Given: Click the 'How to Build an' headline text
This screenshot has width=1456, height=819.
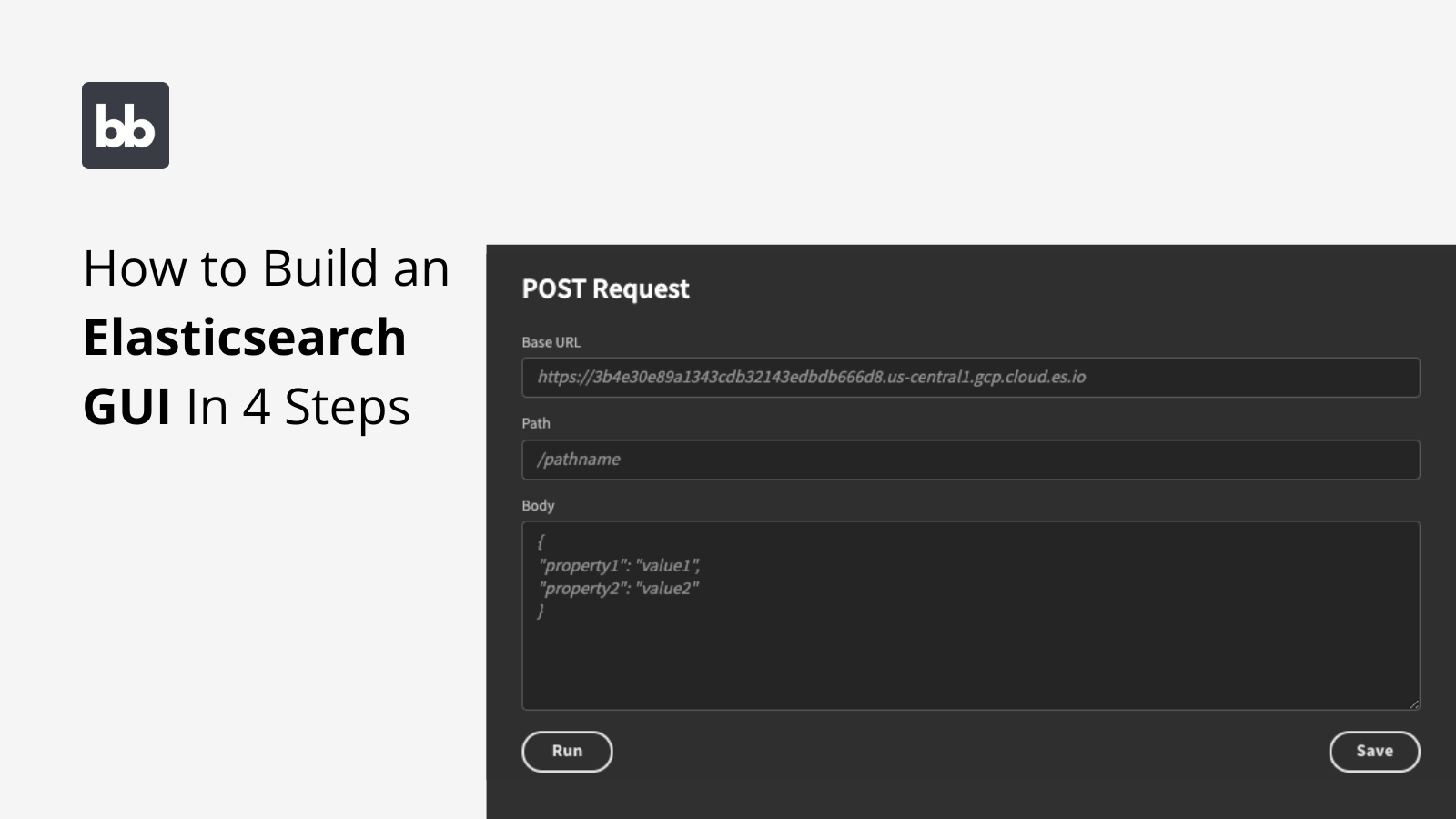Looking at the screenshot, I should [266, 268].
